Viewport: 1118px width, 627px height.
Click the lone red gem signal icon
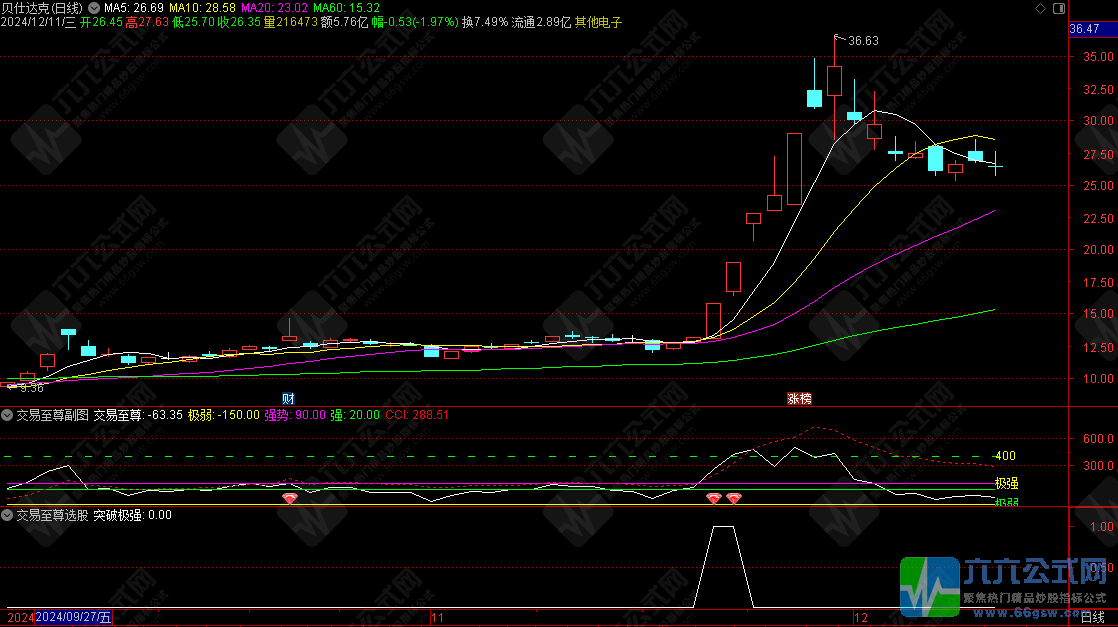[290, 497]
